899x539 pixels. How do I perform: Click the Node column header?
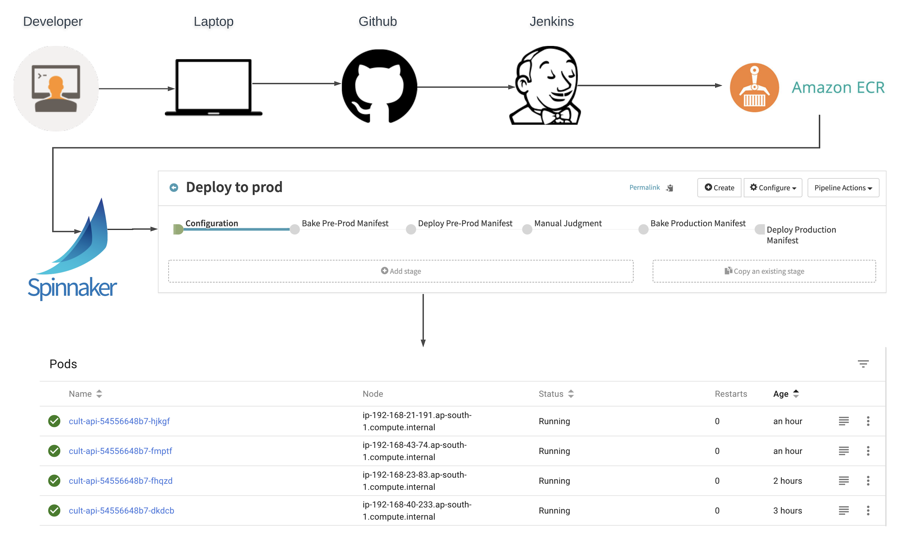point(373,394)
